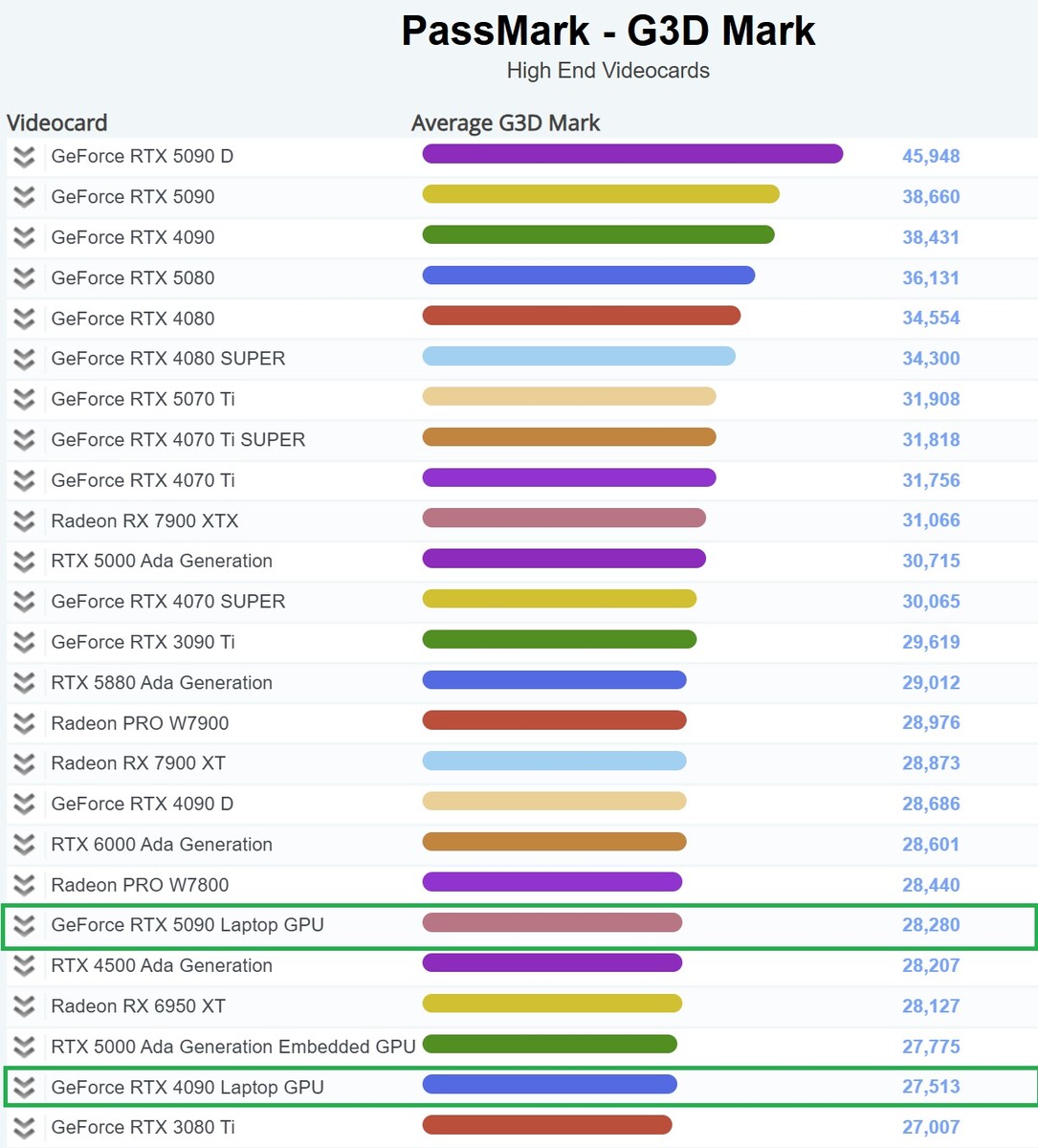Image resolution: width=1038 pixels, height=1148 pixels.
Task: Open the GeForce RTX 5090 link
Action: coord(133,197)
